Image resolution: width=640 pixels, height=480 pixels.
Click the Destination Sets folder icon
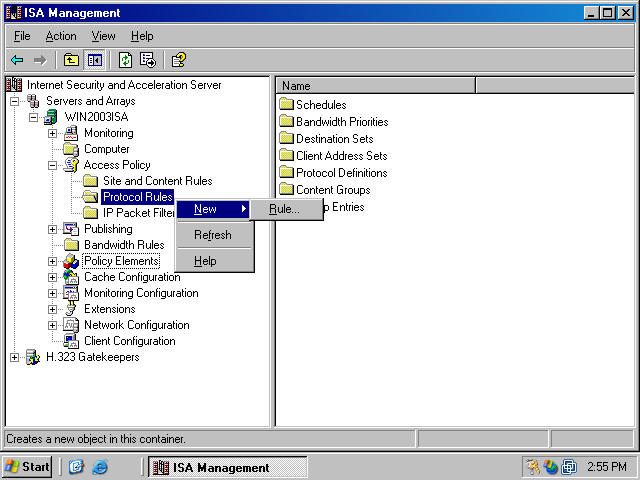pos(287,138)
